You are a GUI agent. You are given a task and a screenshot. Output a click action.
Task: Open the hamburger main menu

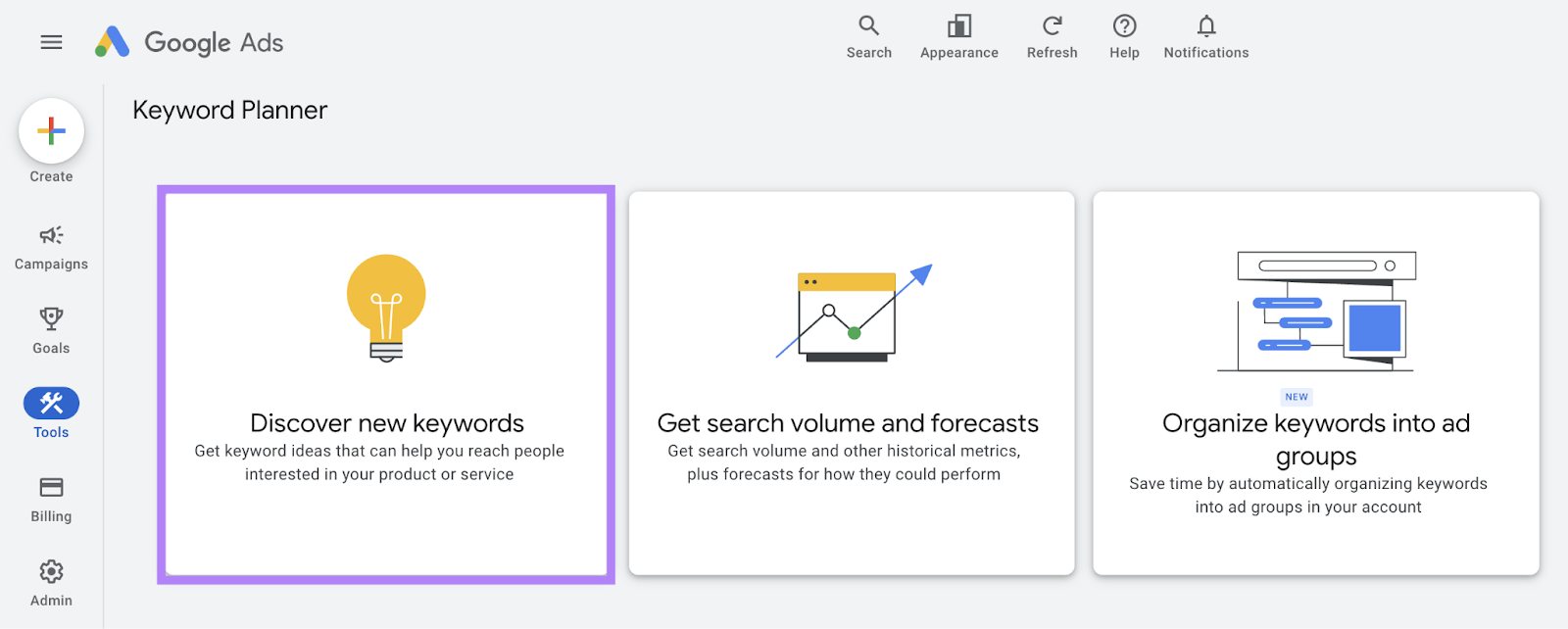tap(51, 42)
